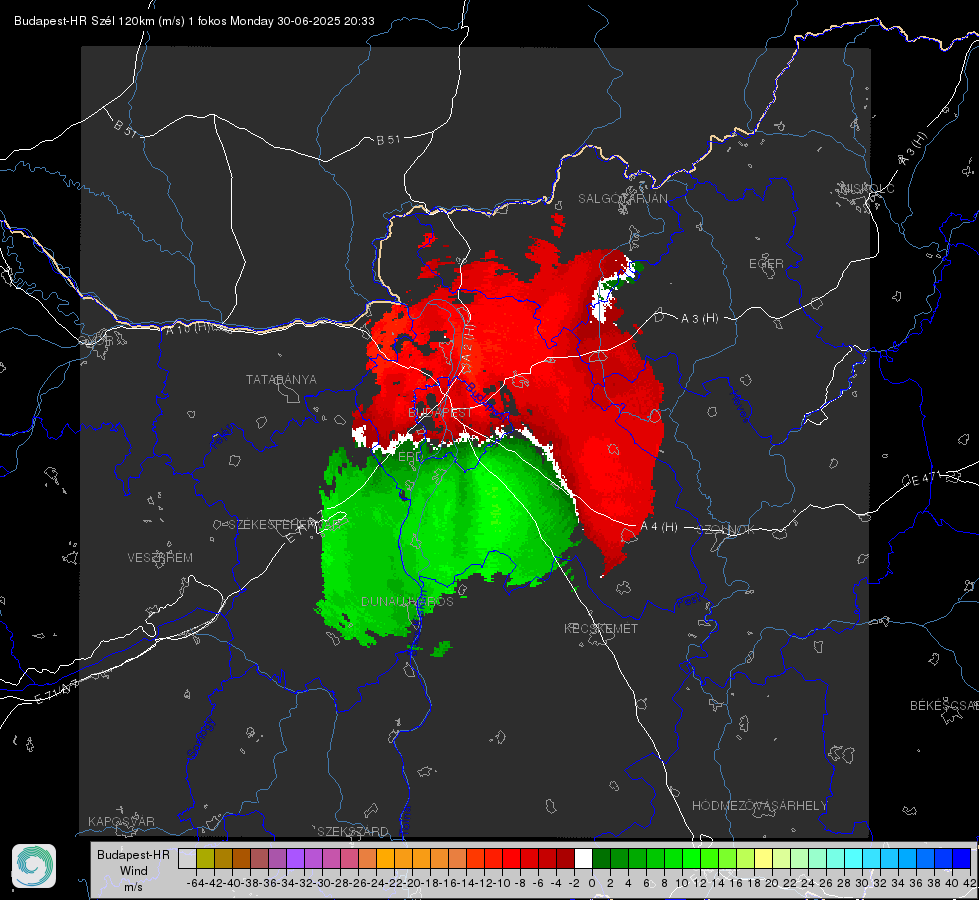Click the blue Somogy county label
This screenshot has height=900, width=979.
point(200,738)
